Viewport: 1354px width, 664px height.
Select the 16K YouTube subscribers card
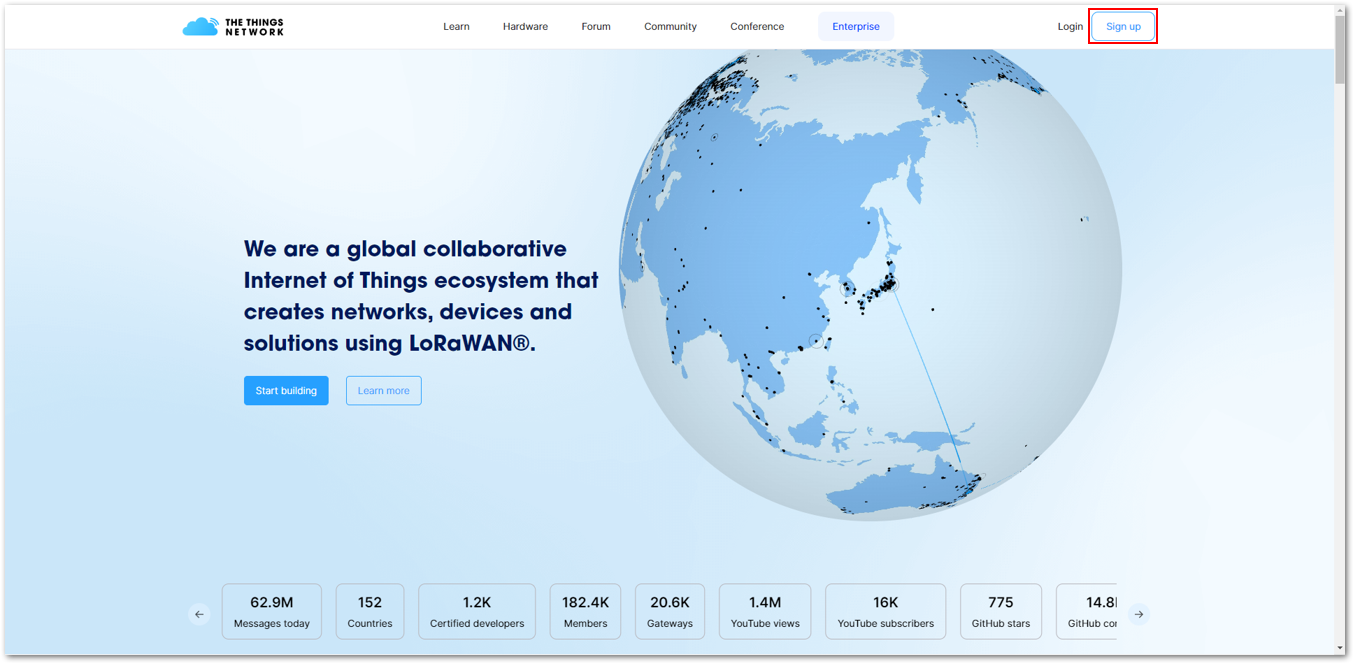885,612
